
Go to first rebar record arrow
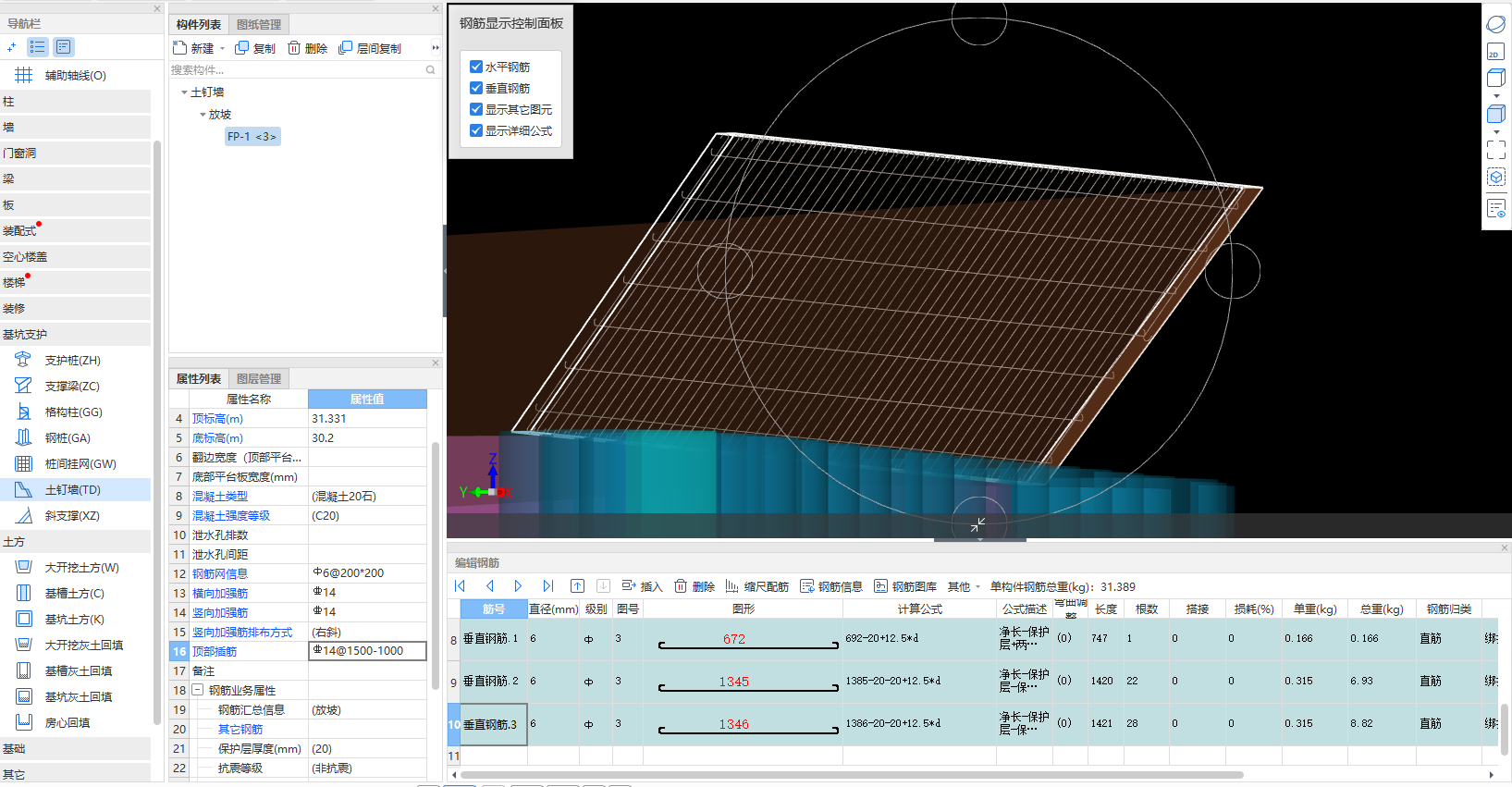460,586
